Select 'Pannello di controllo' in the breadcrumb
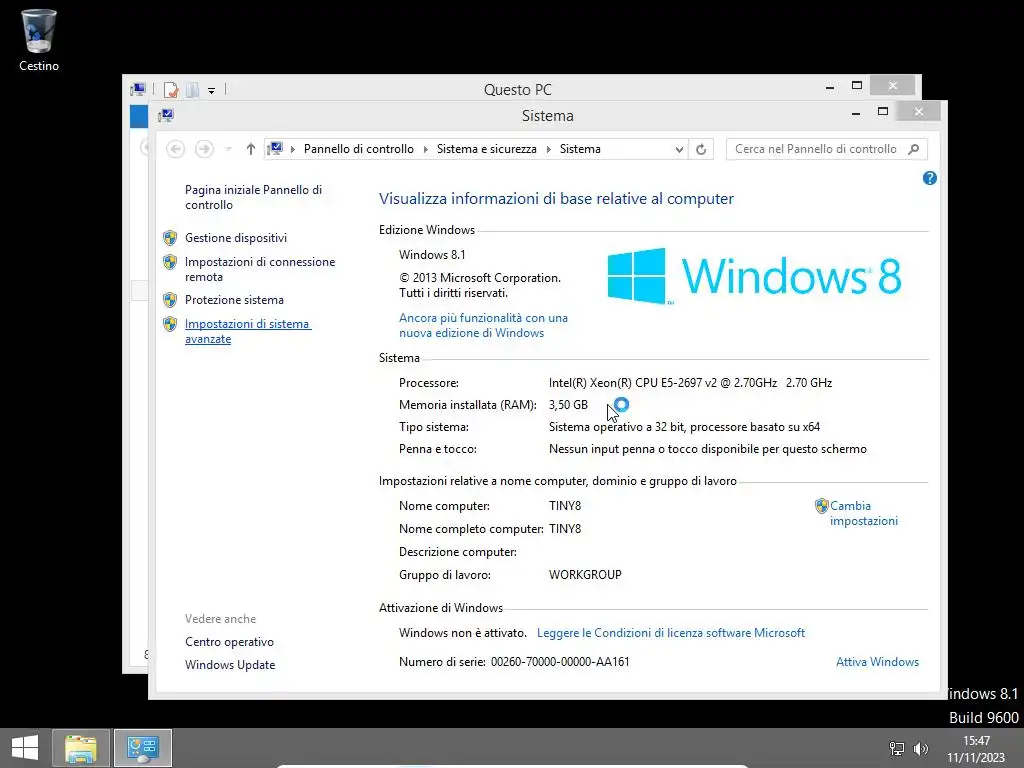This screenshot has height=768, width=1024. (359, 149)
